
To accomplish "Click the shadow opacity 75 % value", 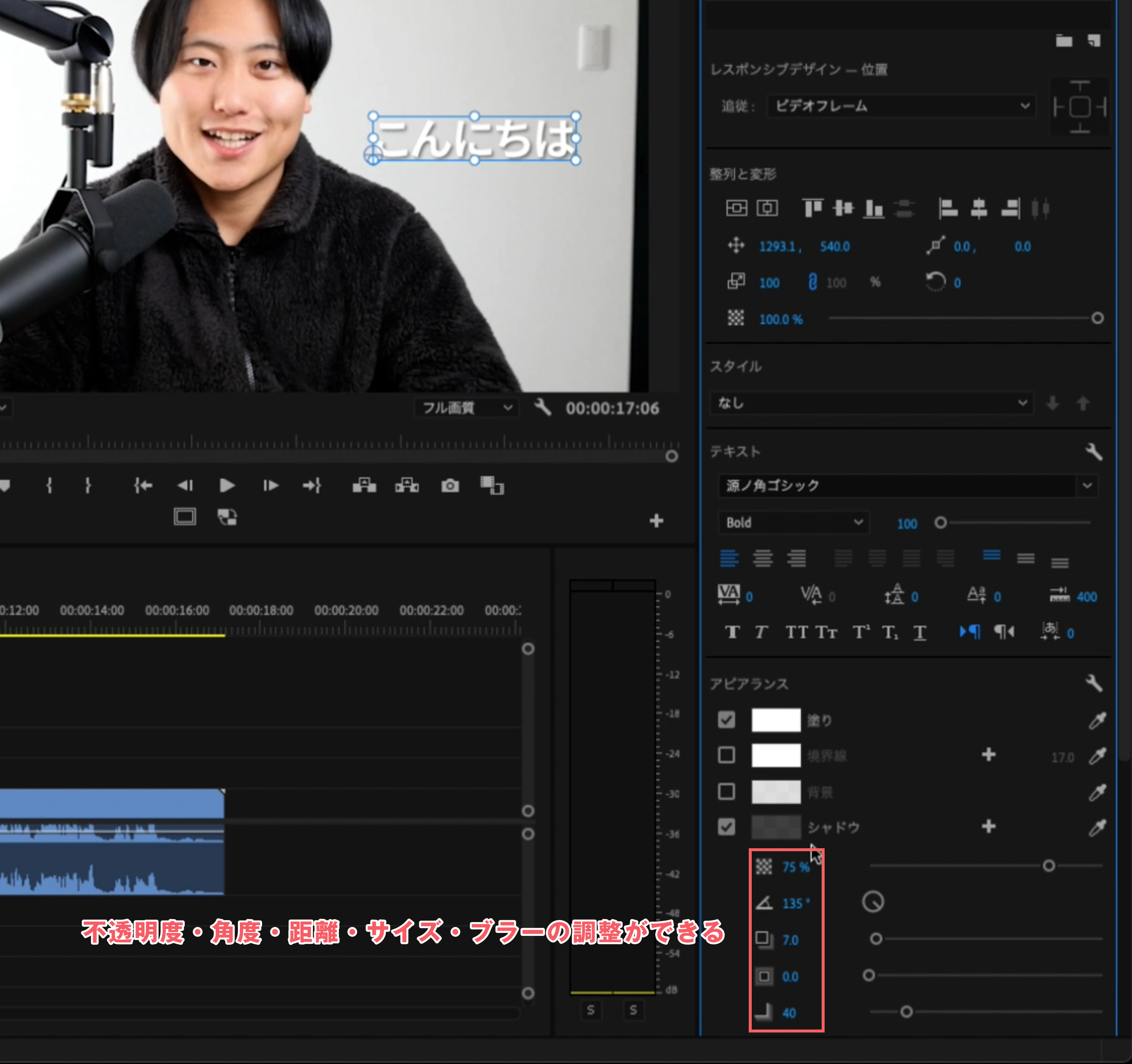I will (795, 866).
